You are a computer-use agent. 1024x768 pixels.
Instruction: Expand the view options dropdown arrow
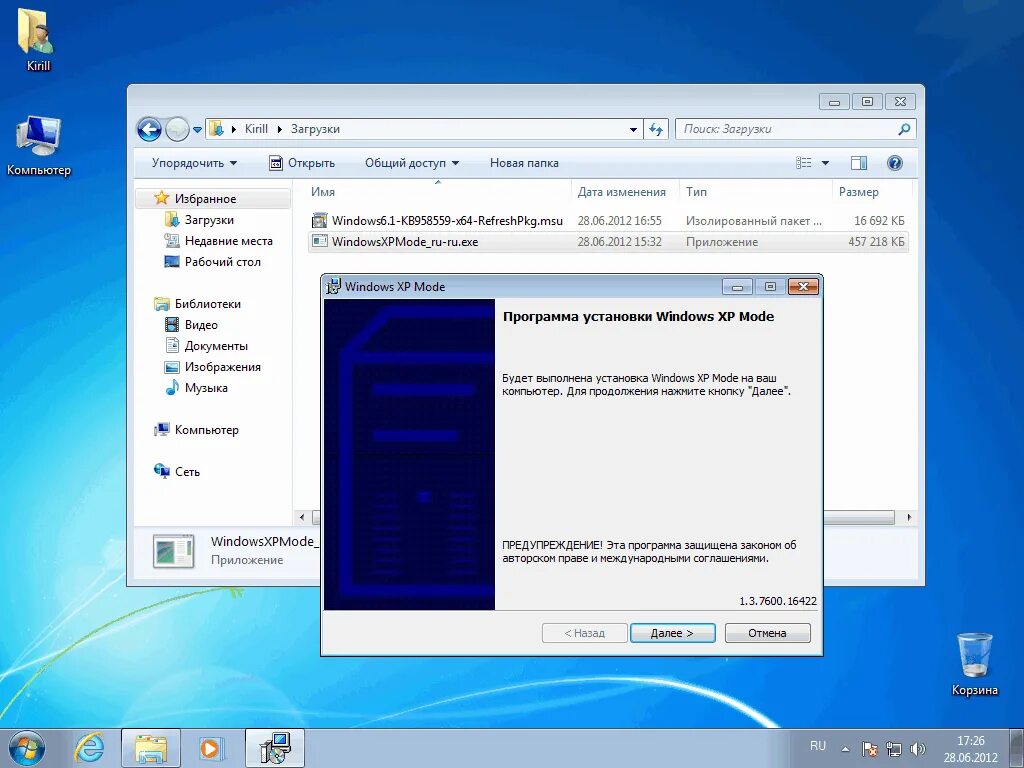825,163
